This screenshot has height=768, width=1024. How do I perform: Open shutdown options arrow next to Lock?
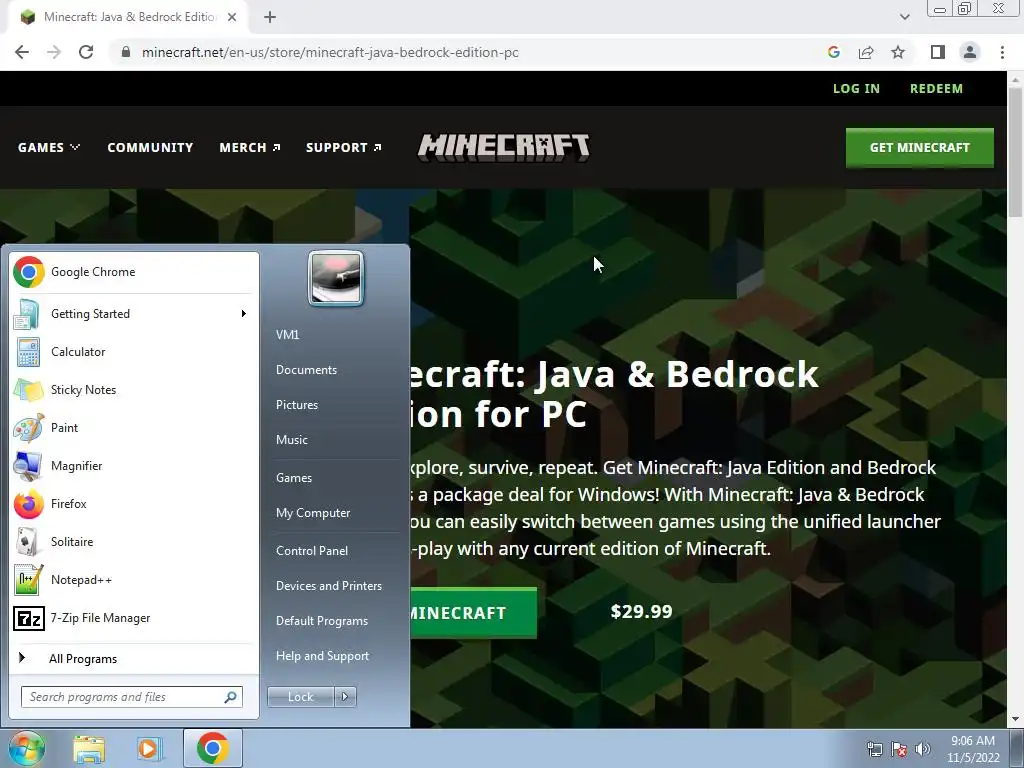(345, 697)
